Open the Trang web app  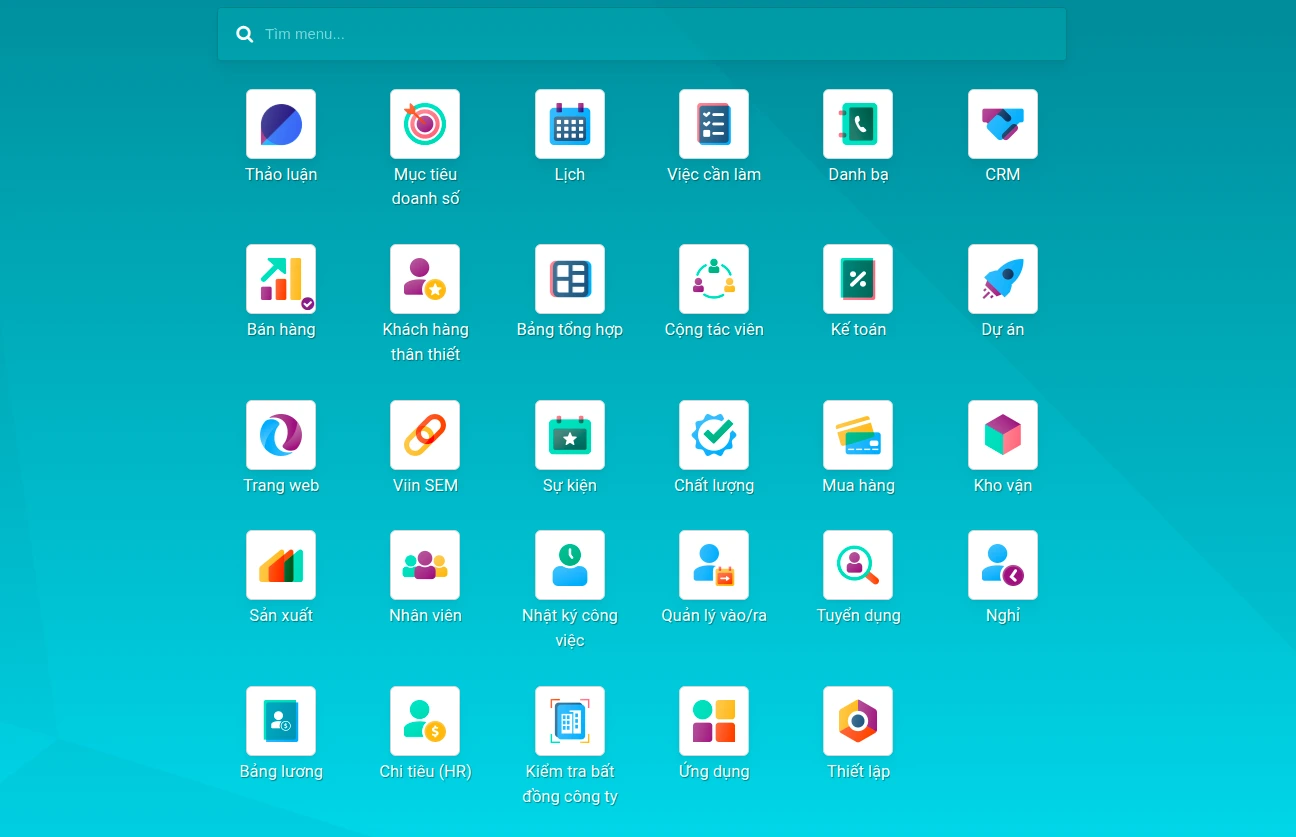(281, 436)
